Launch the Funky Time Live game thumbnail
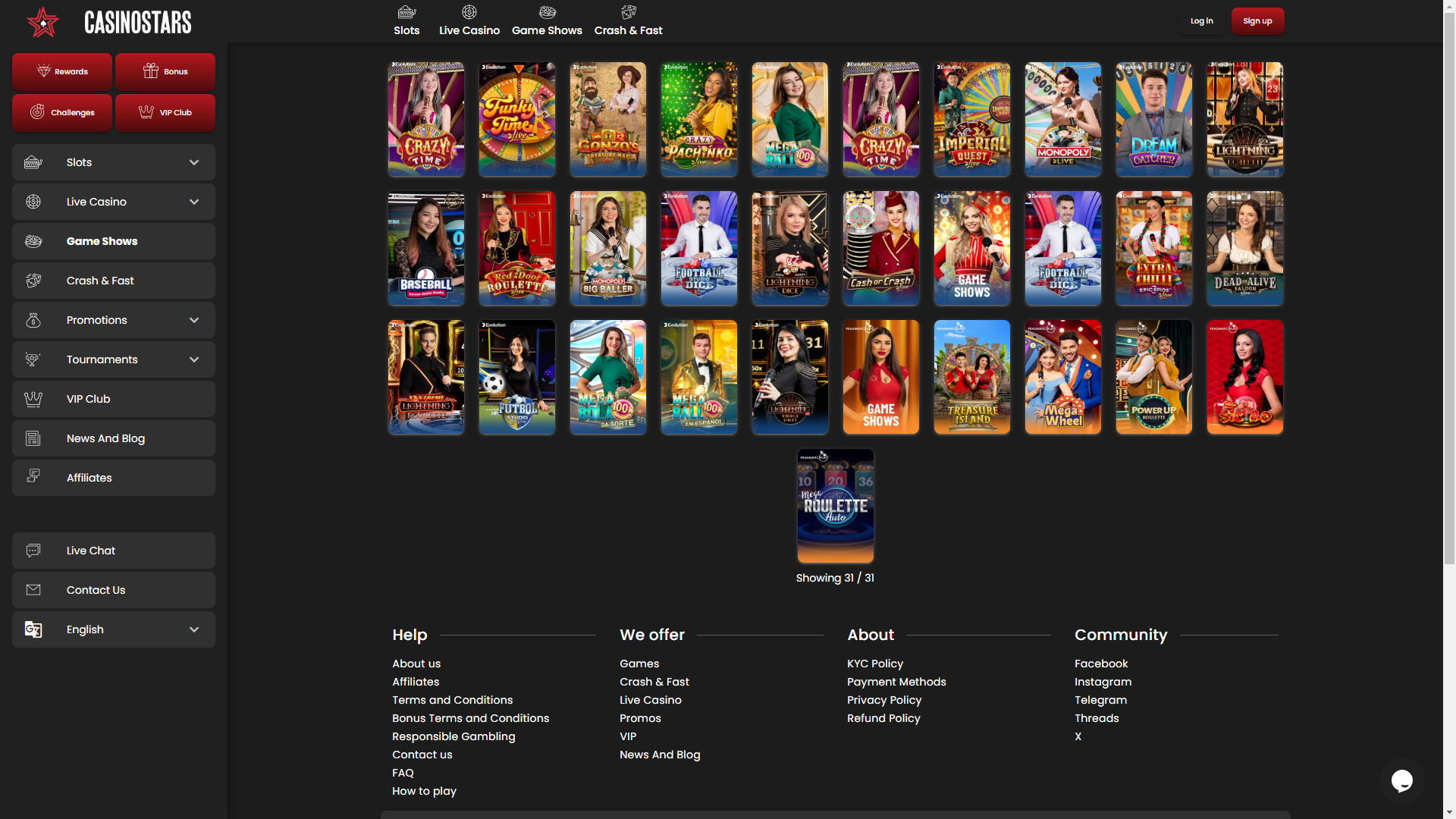1456x819 pixels. [517, 119]
